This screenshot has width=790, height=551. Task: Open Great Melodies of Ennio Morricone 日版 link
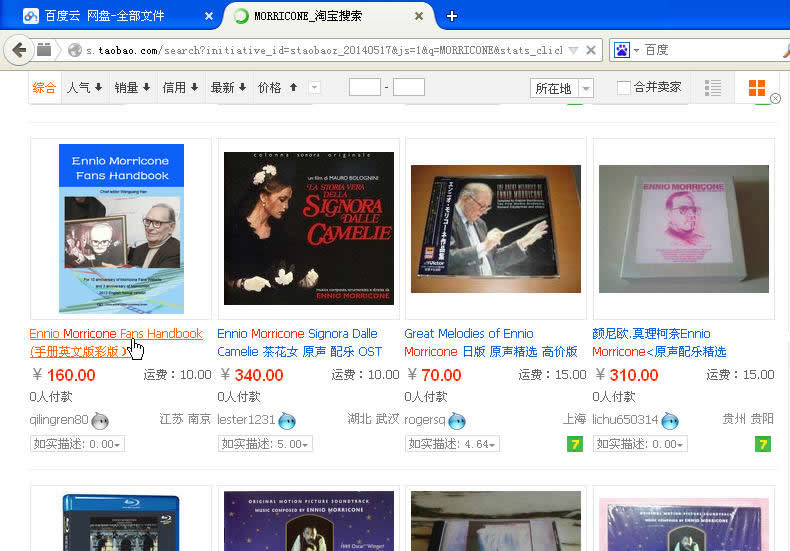click(491, 342)
